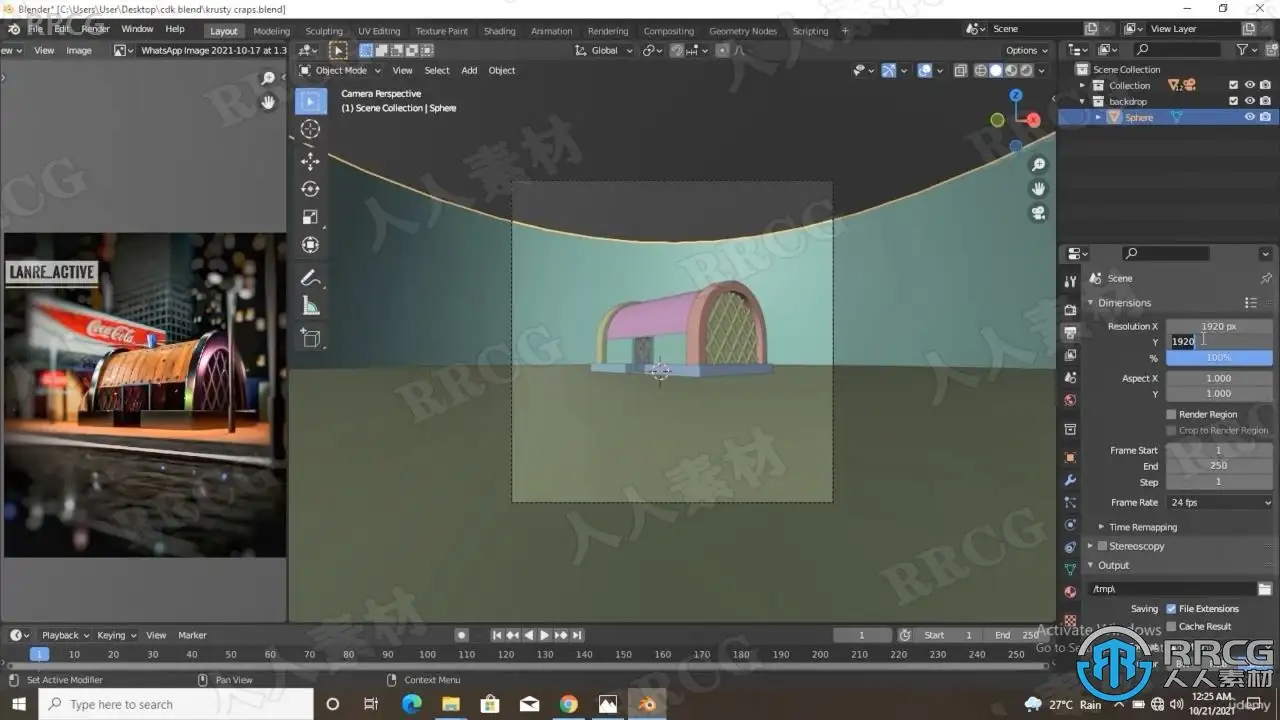Viewport: 1280px width, 720px height.
Task: Select the Annotate tool
Action: (x=310, y=277)
